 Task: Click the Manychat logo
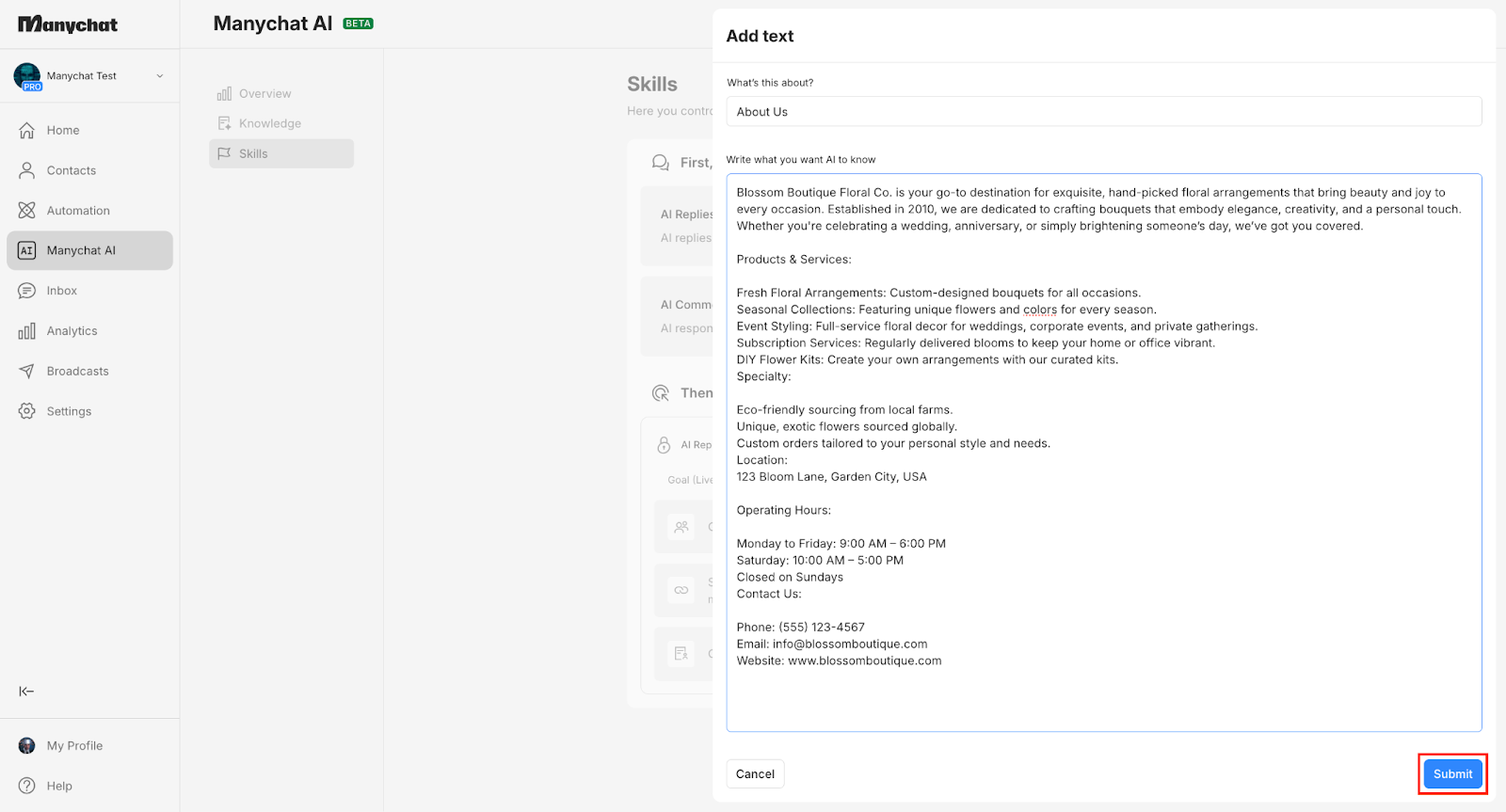click(x=68, y=24)
